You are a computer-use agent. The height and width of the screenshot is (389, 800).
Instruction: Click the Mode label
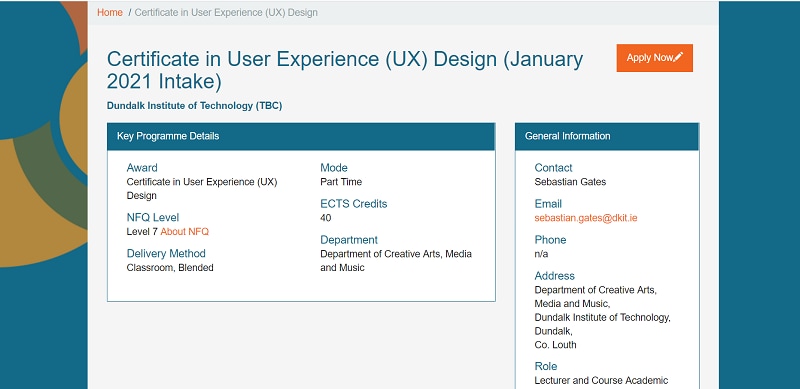click(x=334, y=167)
